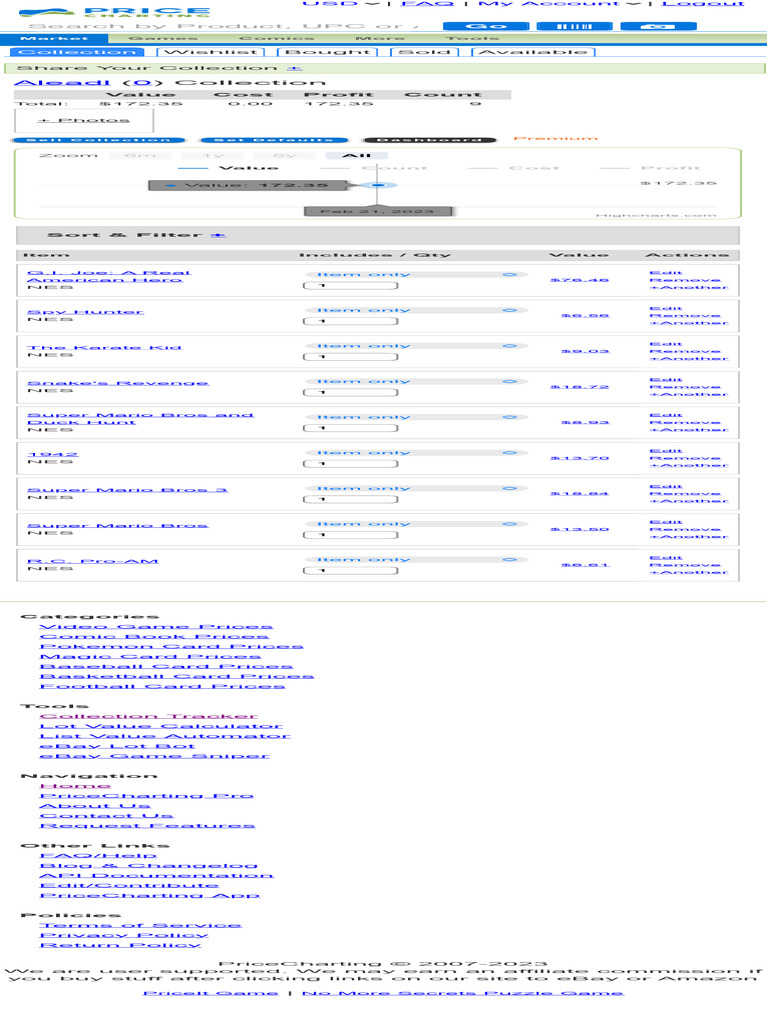The width and height of the screenshot is (768, 1024).
Task: Expand the Sort & Filter panel
Action: tap(218, 235)
